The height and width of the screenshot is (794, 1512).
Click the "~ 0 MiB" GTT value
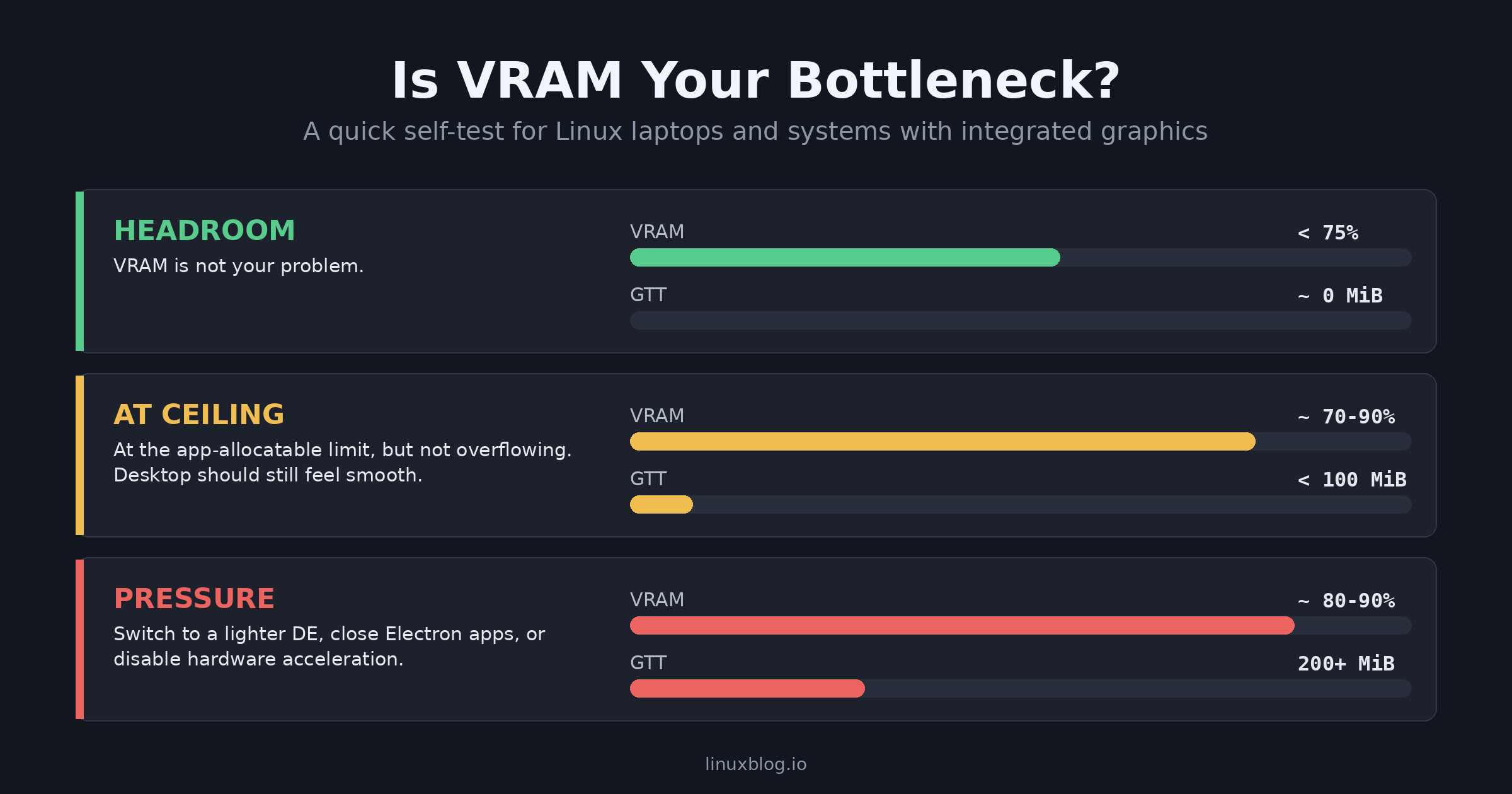pyautogui.click(x=1340, y=296)
